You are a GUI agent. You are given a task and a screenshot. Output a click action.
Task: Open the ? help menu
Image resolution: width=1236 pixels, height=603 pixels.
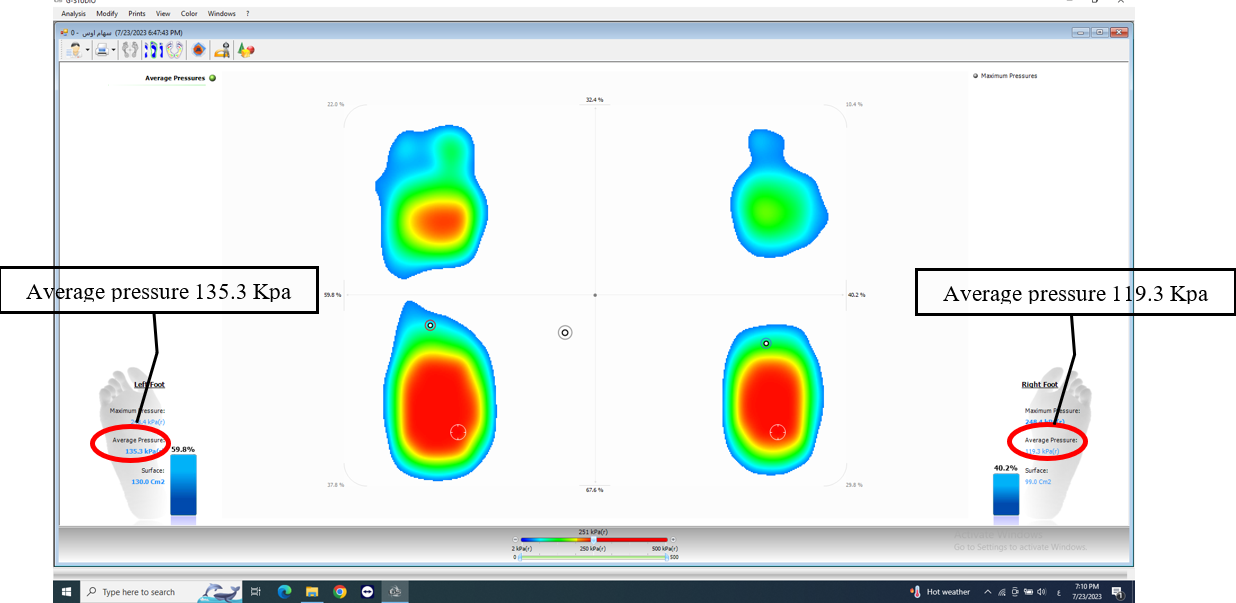pos(248,14)
